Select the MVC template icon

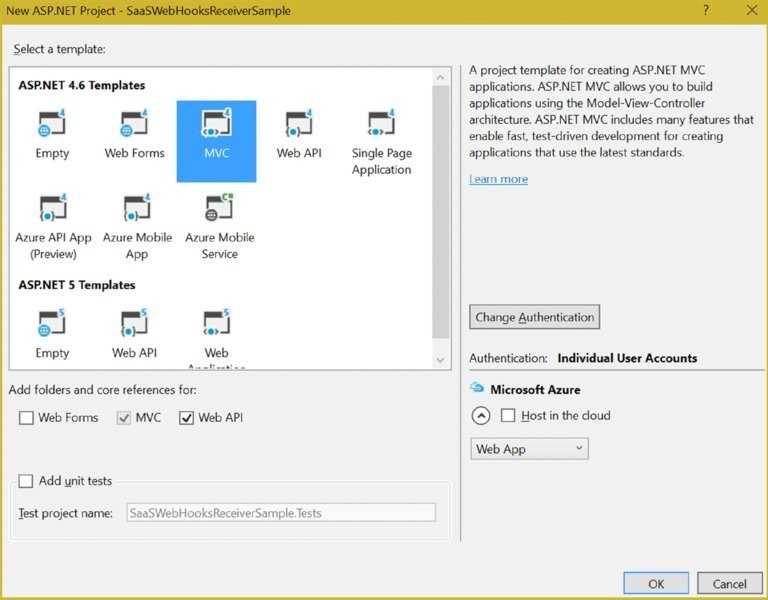tap(216, 123)
